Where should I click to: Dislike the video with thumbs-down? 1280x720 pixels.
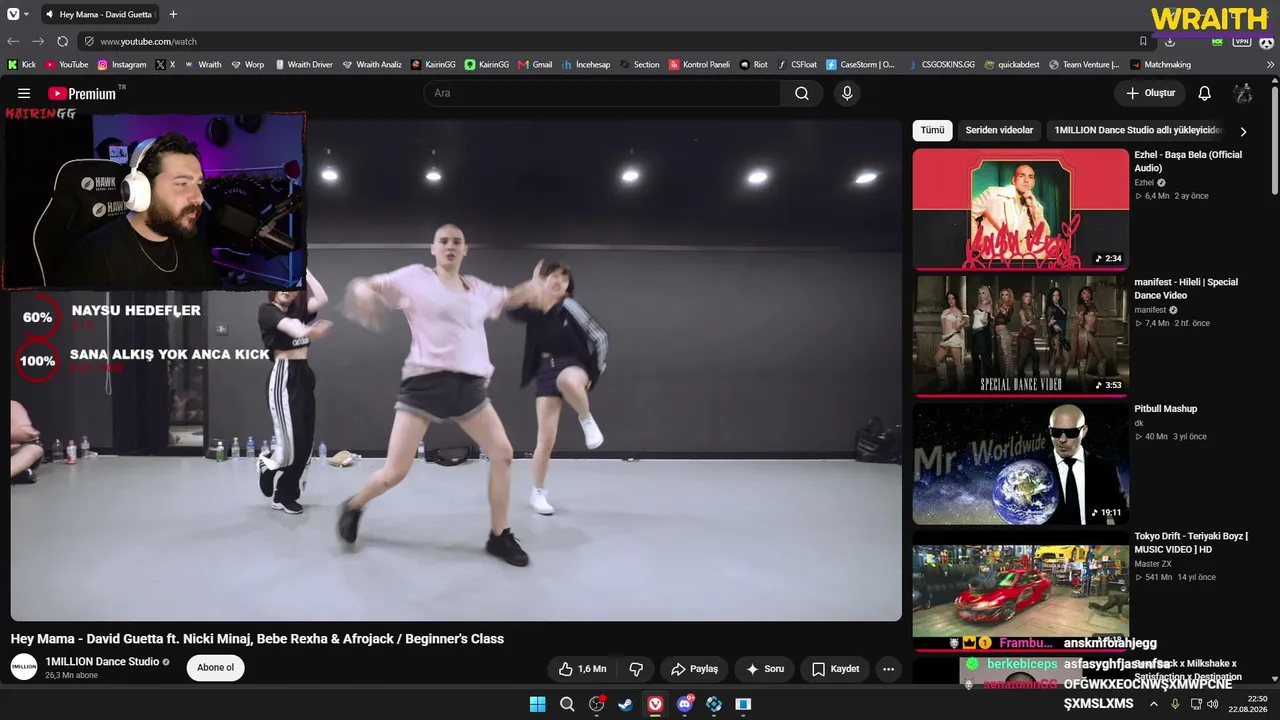pyautogui.click(x=636, y=669)
